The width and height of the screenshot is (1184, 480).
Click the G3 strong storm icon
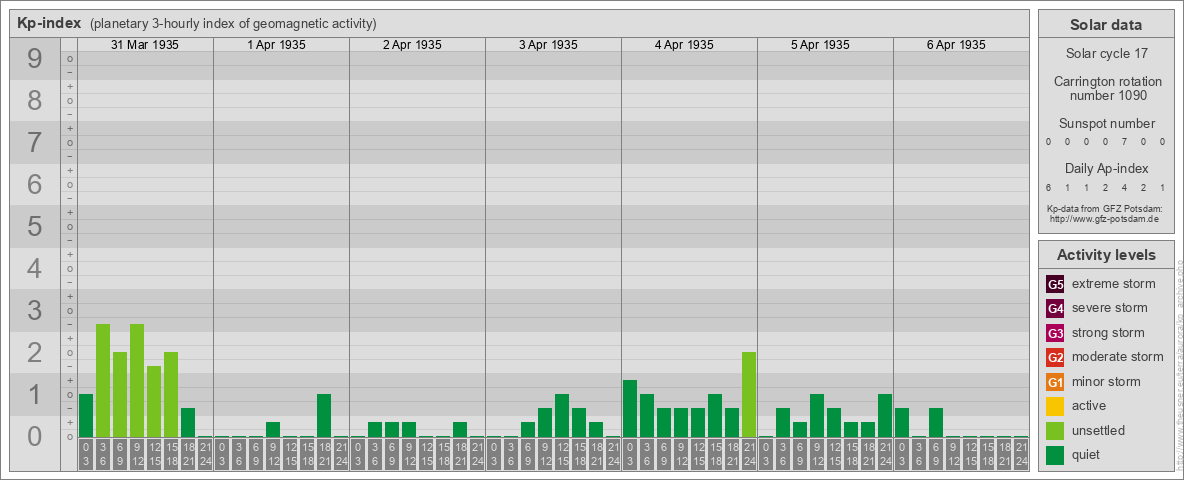click(x=1055, y=333)
